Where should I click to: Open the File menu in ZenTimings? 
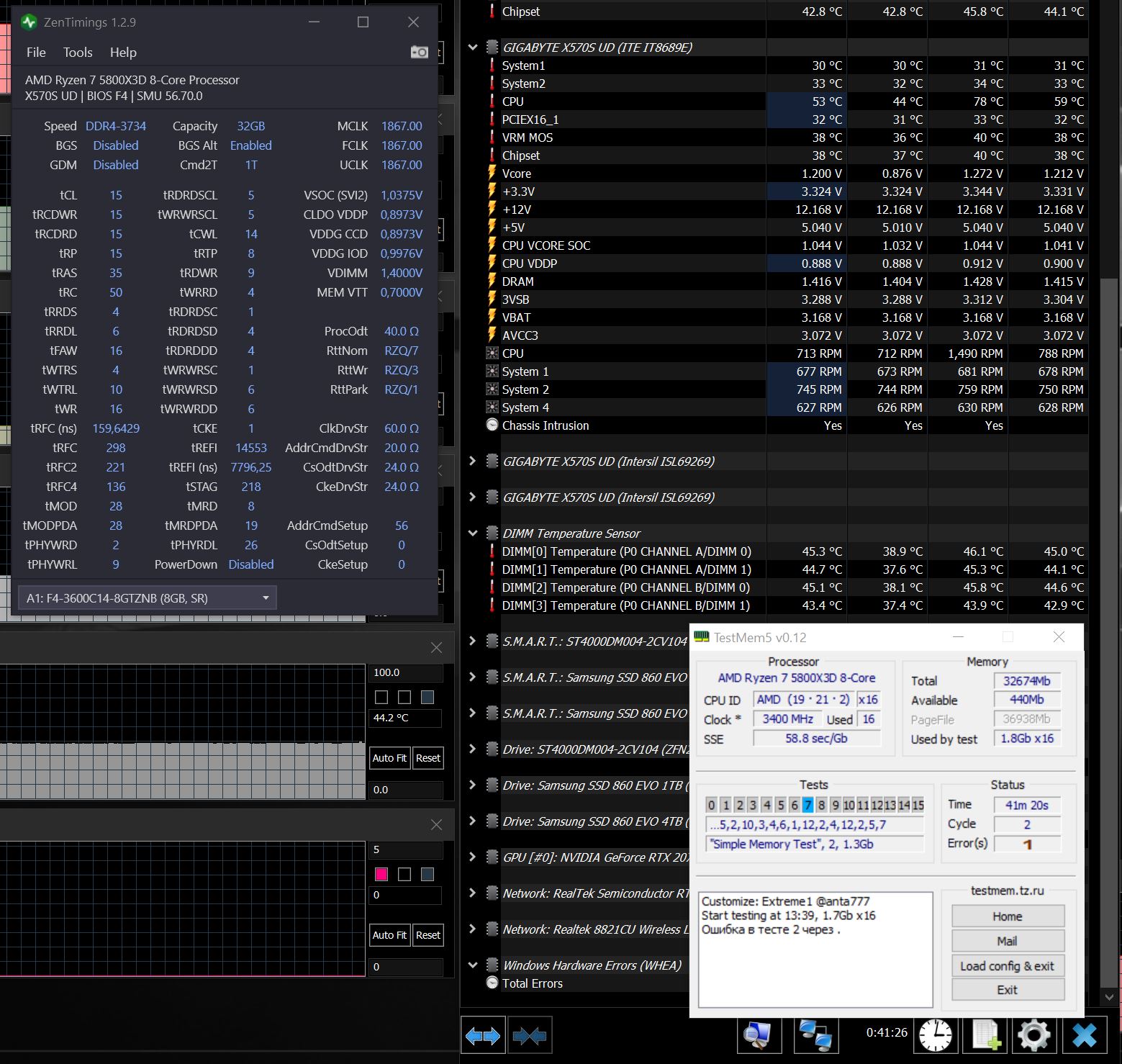36,53
